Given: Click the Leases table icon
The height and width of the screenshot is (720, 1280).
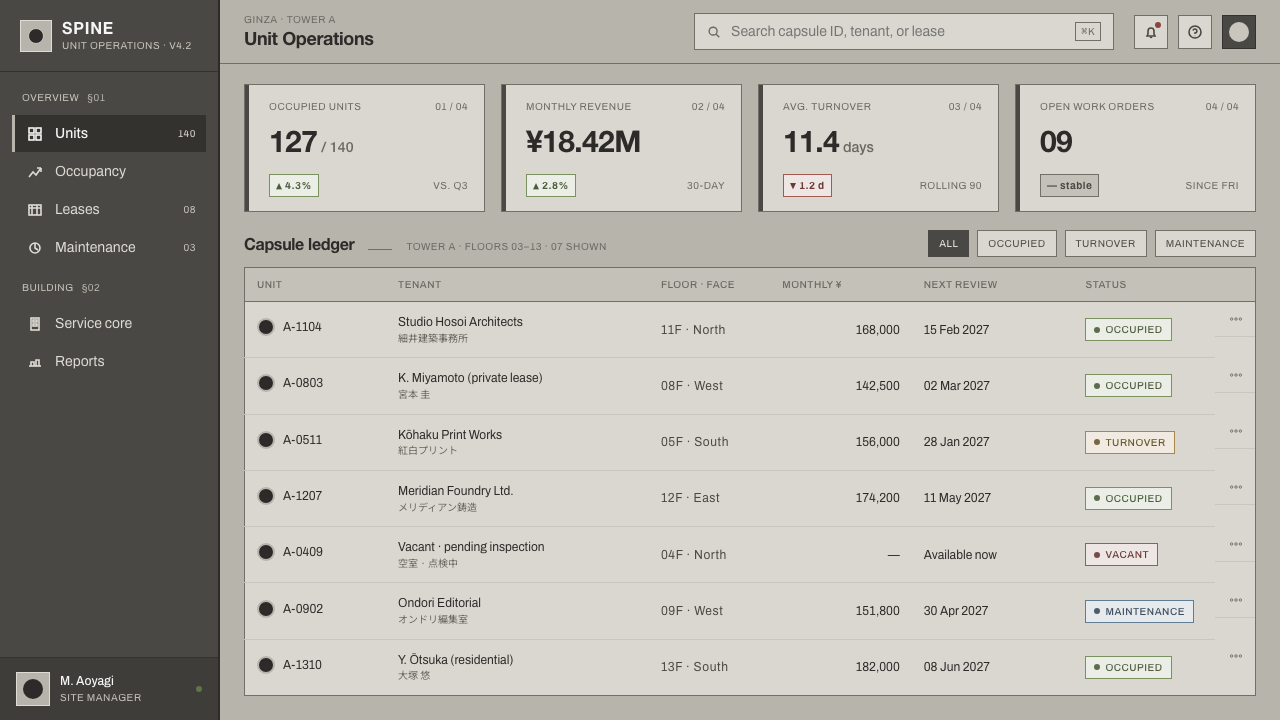Looking at the screenshot, I should coord(35,210).
